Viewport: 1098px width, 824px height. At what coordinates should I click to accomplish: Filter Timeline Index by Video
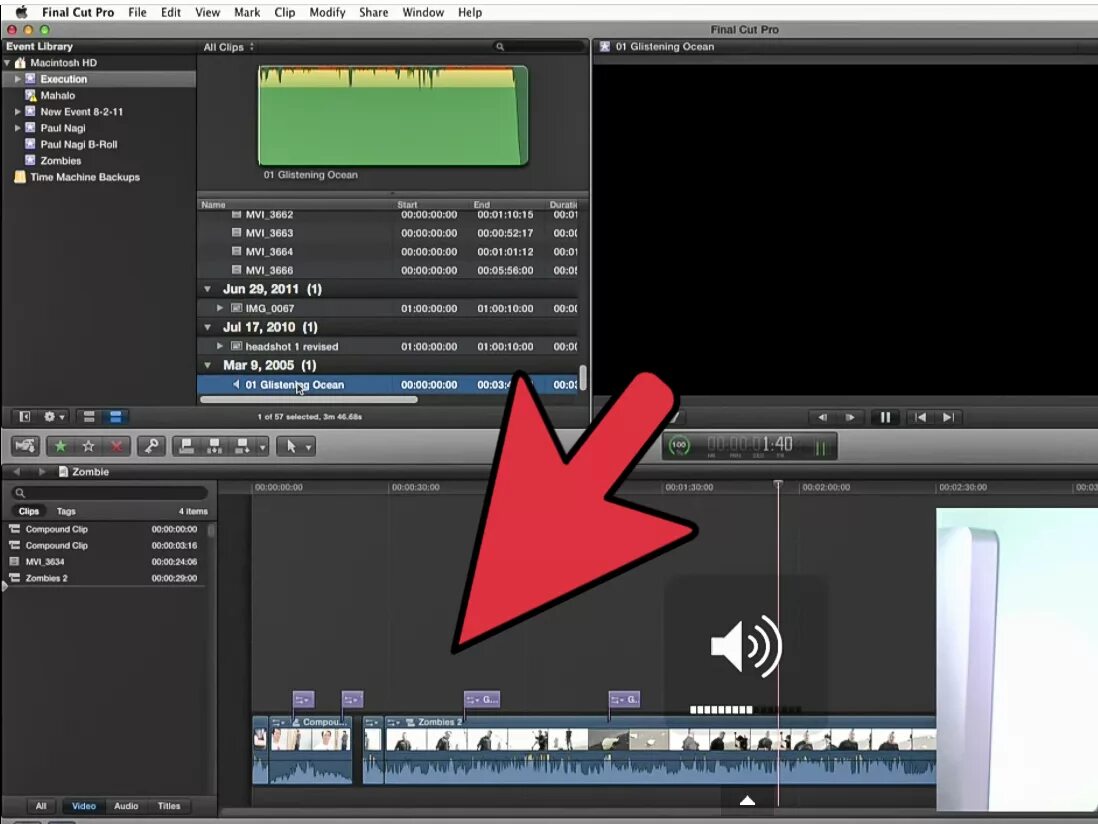pyautogui.click(x=83, y=806)
